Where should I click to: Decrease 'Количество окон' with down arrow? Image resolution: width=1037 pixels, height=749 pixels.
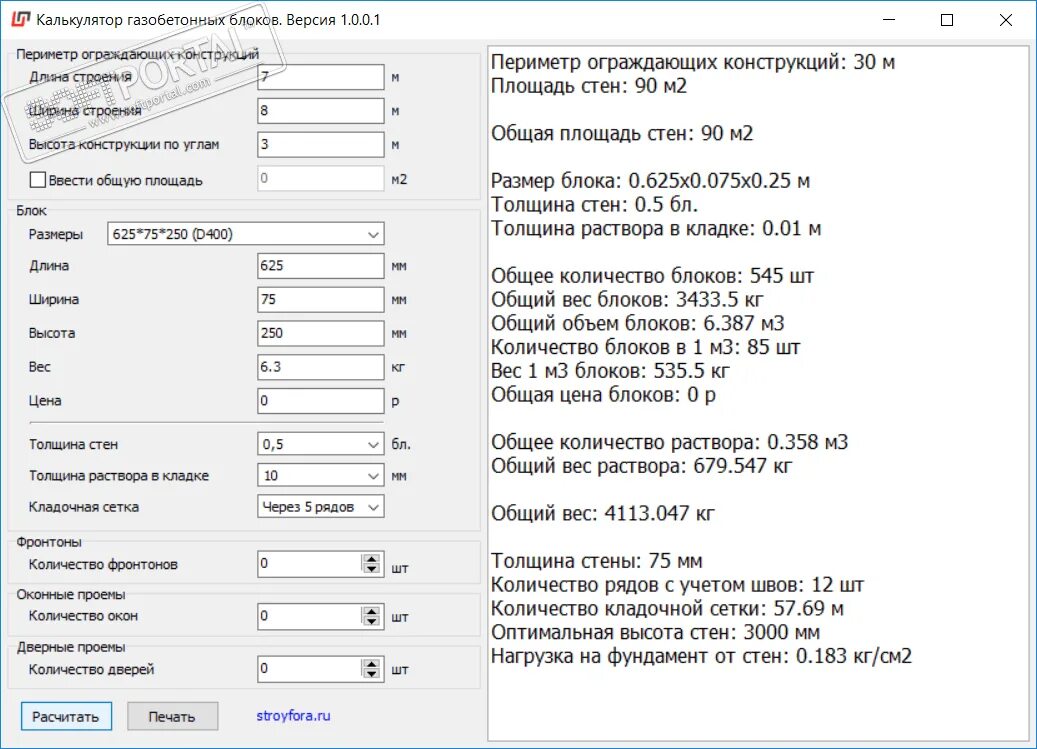pos(372,621)
